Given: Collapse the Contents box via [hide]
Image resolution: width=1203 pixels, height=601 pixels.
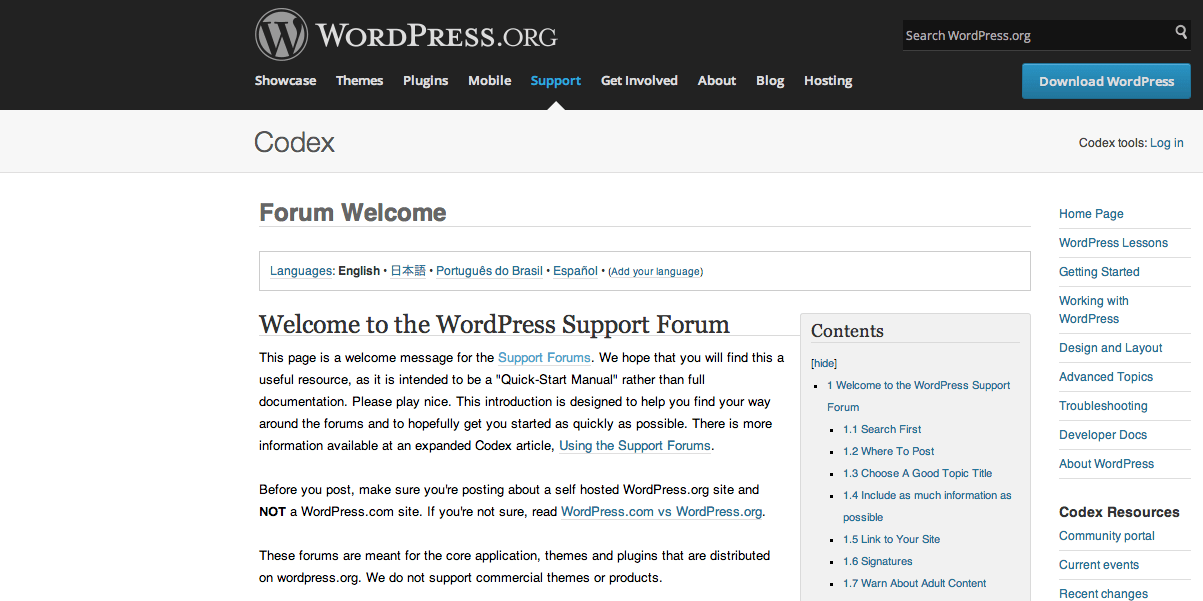Looking at the screenshot, I should click(824, 362).
